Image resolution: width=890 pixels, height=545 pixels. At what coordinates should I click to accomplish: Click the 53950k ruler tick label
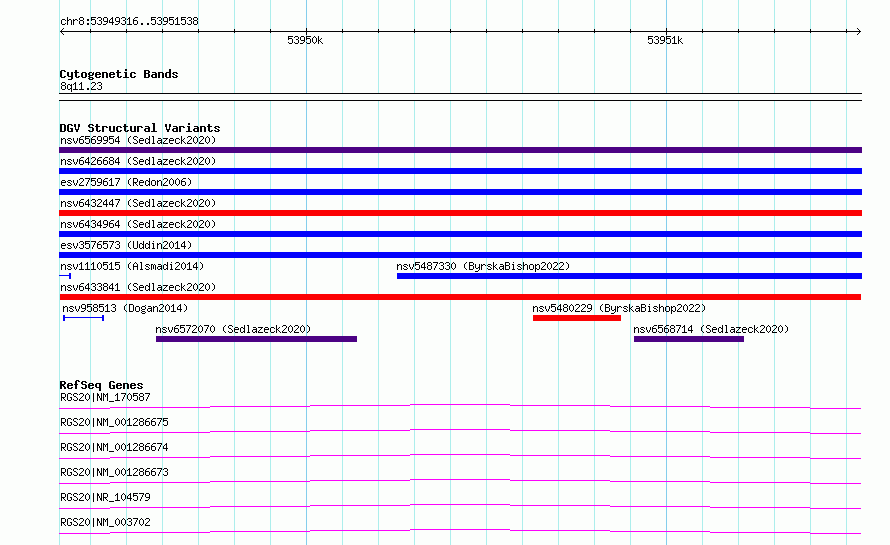305,40
